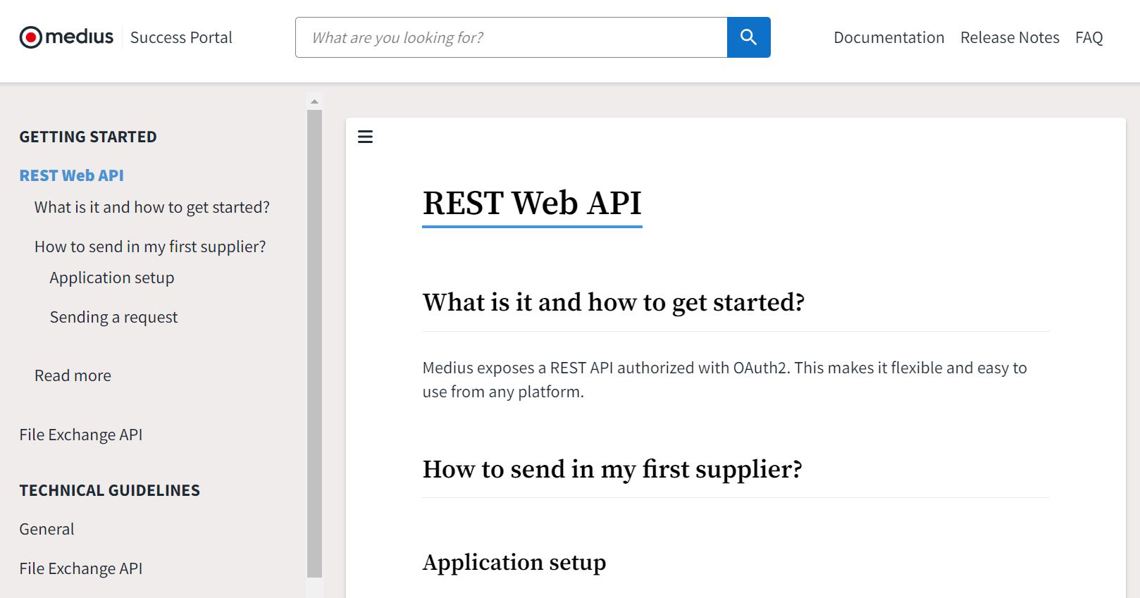This screenshot has height=598, width=1140.
Task: Toggle the hamburger menu icon
Action: (x=365, y=137)
